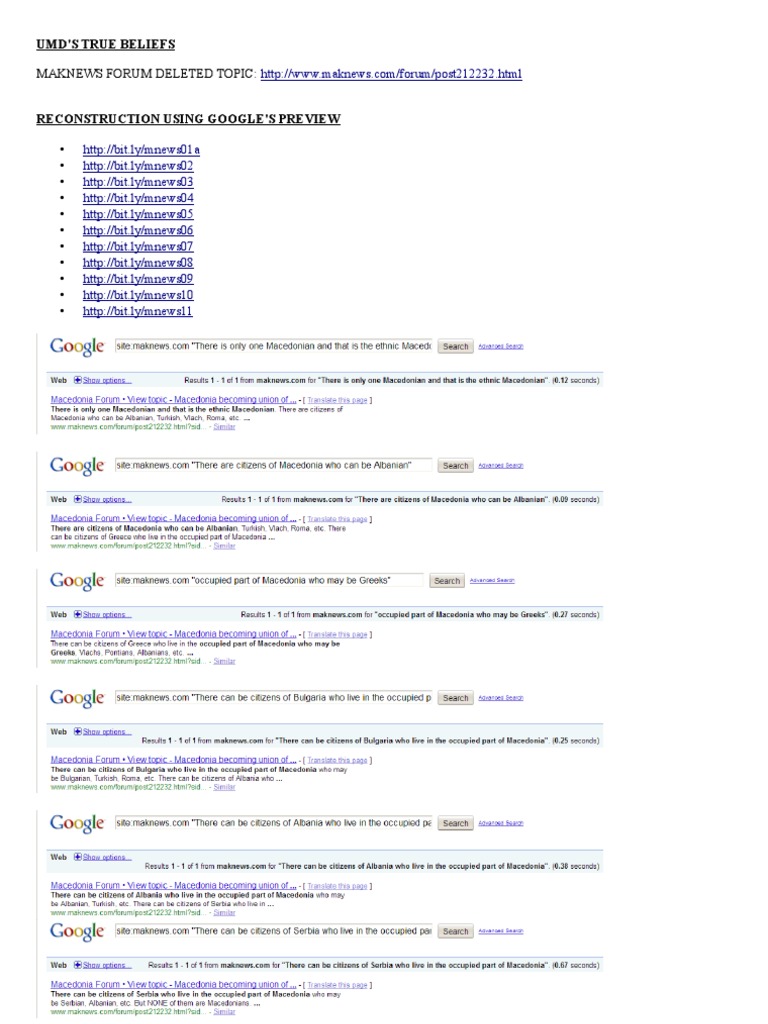Click Translate this page on the Albanian result

pyautogui.click(x=337, y=520)
